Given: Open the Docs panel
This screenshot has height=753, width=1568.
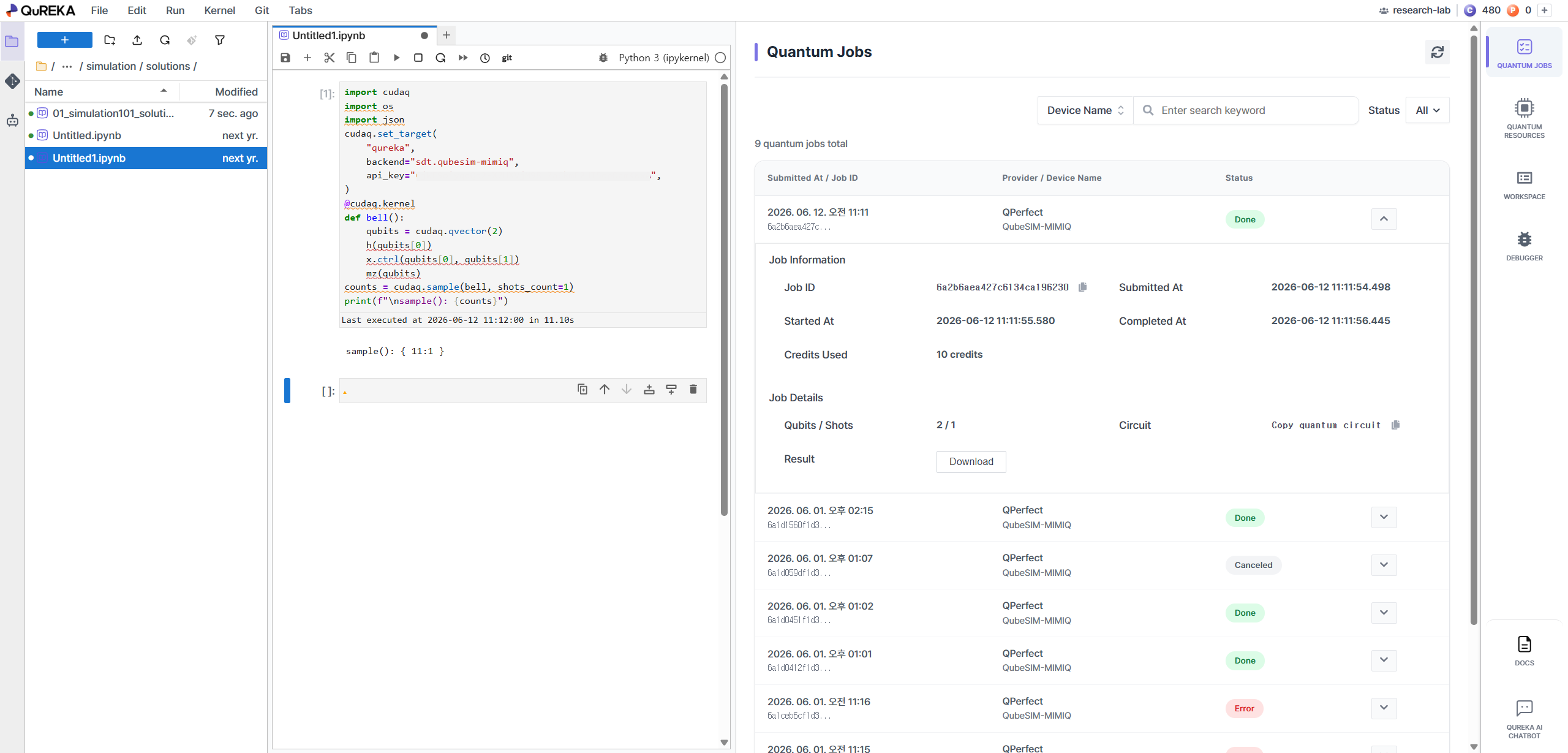Looking at the screenshot, I should 1525,651.
